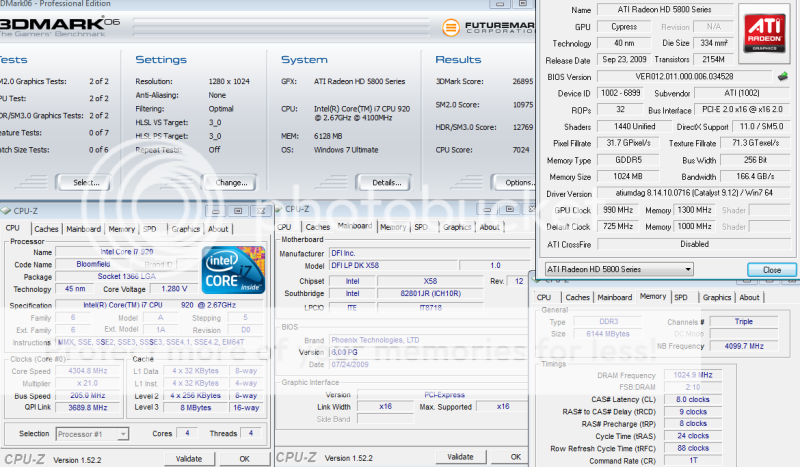Click CPU-Z title icon of motherboard window
Viewport: 800px width, 467px height.
pos(279,209)
